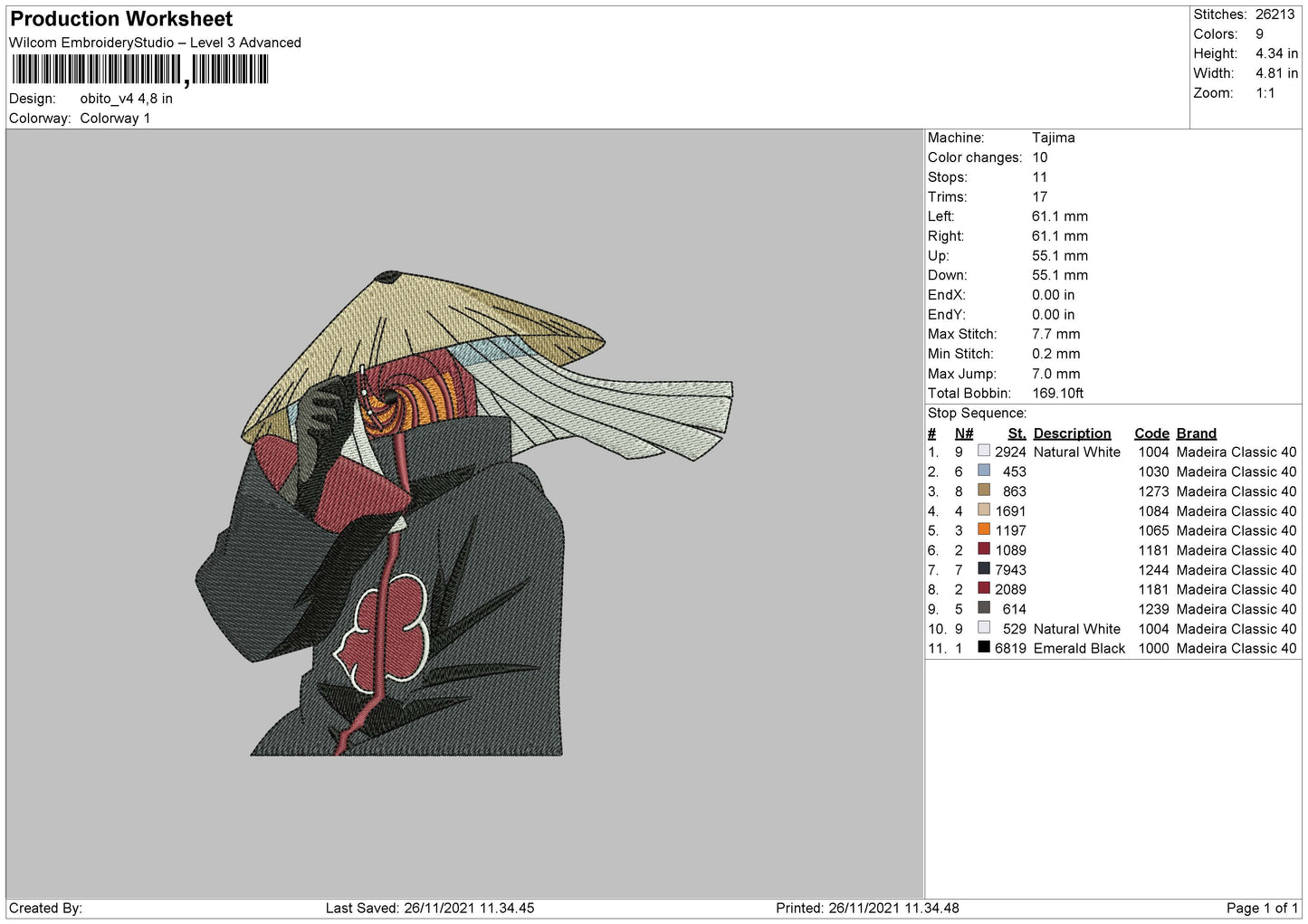Click the Color changes value 10
1308x924 pixels.
pos(1040,157)
